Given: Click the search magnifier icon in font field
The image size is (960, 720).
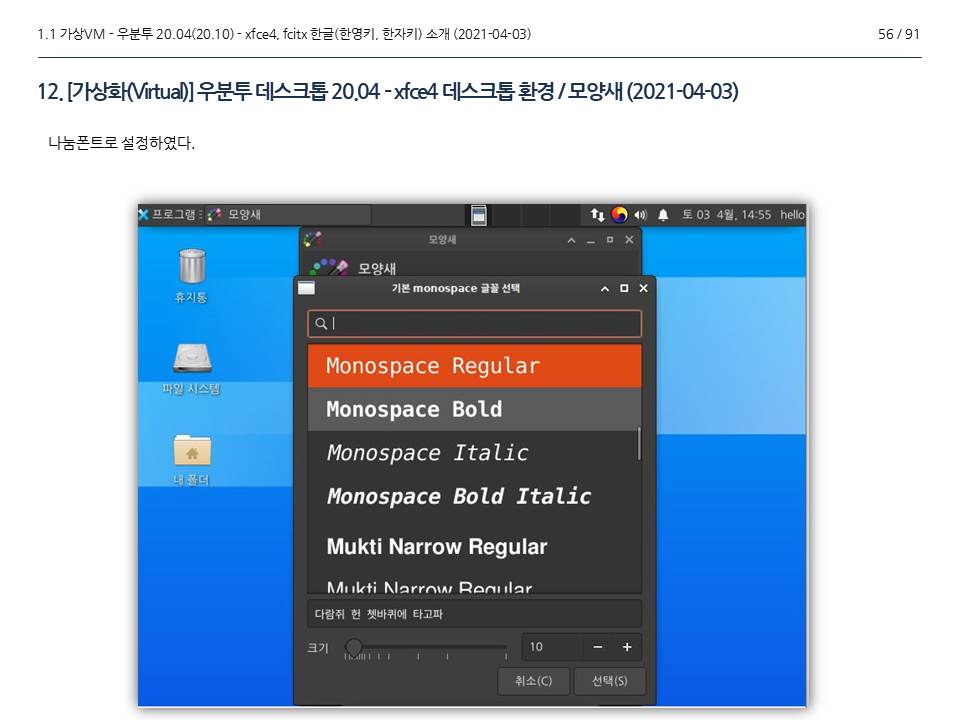Looking at the screenshot, I should click(x=321, y=323).
